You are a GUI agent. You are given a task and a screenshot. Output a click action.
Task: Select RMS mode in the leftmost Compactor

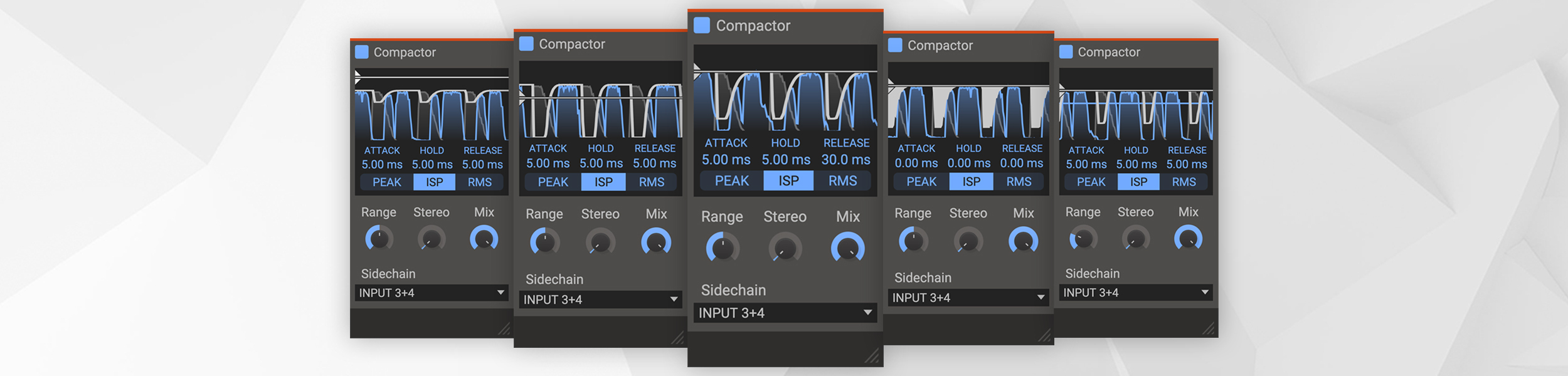480,182
